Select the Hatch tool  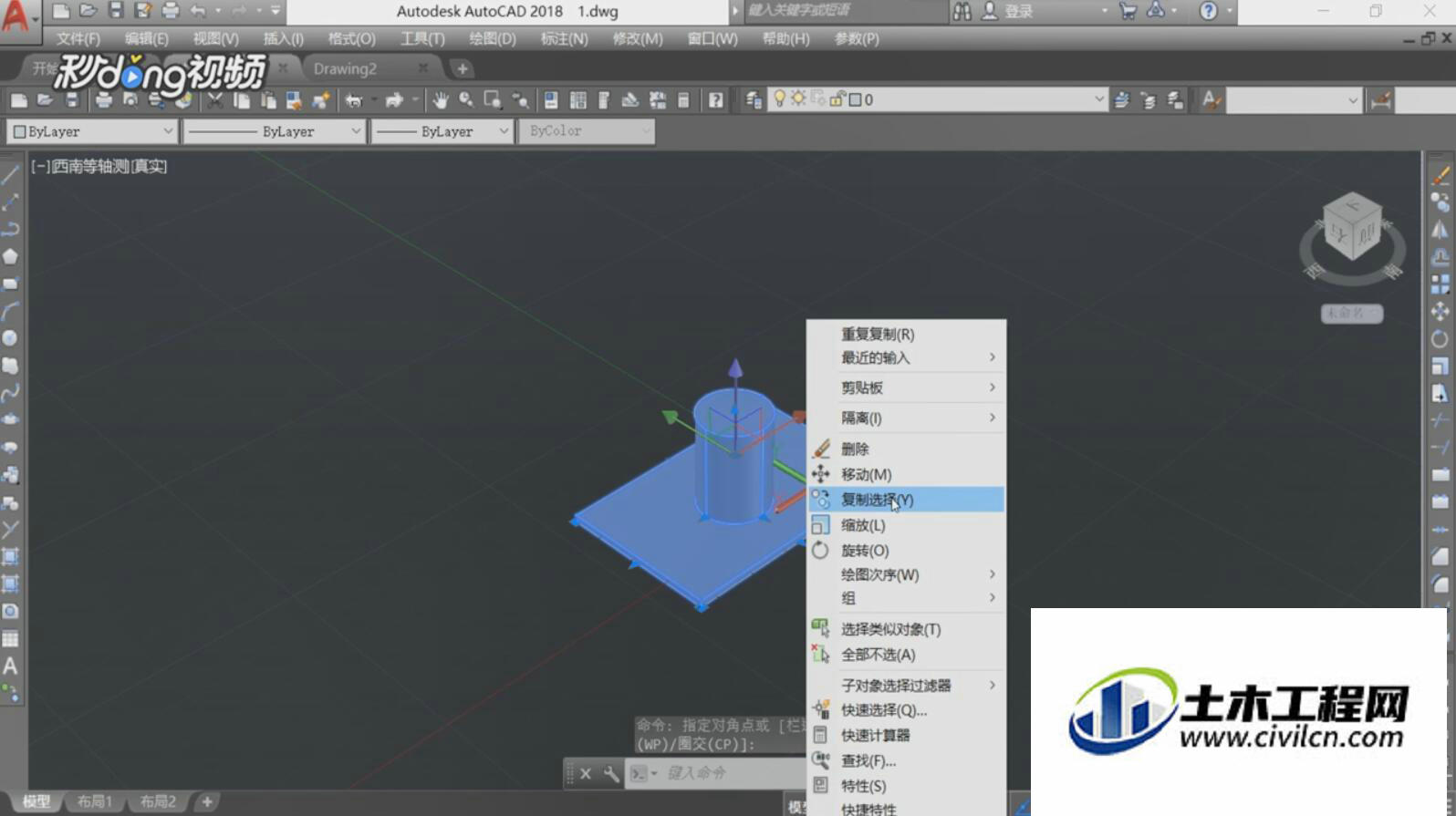(10, 556)
